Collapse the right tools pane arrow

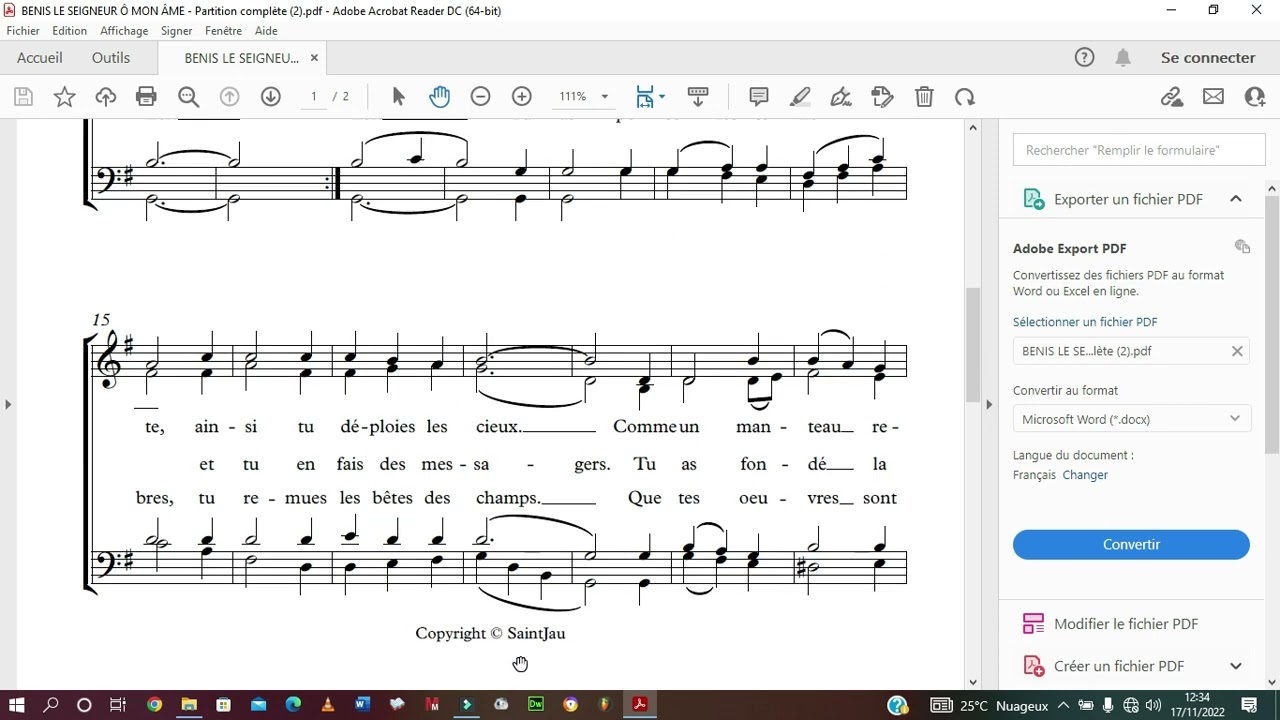pos(989,404)
